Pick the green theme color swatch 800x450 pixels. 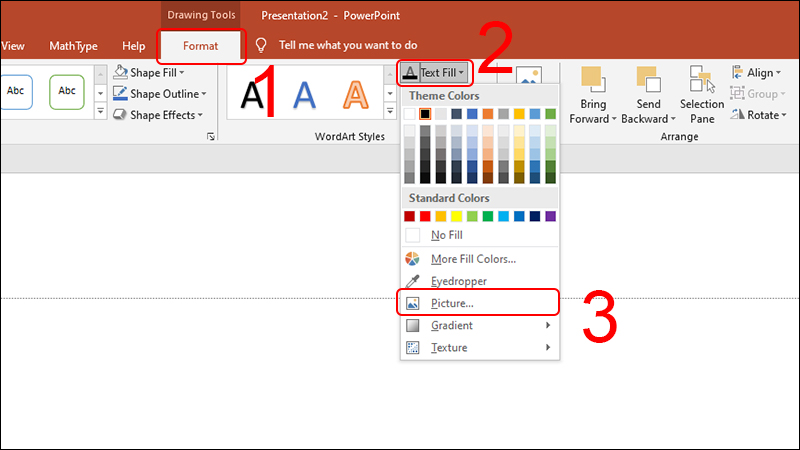(x=551, y=114)
